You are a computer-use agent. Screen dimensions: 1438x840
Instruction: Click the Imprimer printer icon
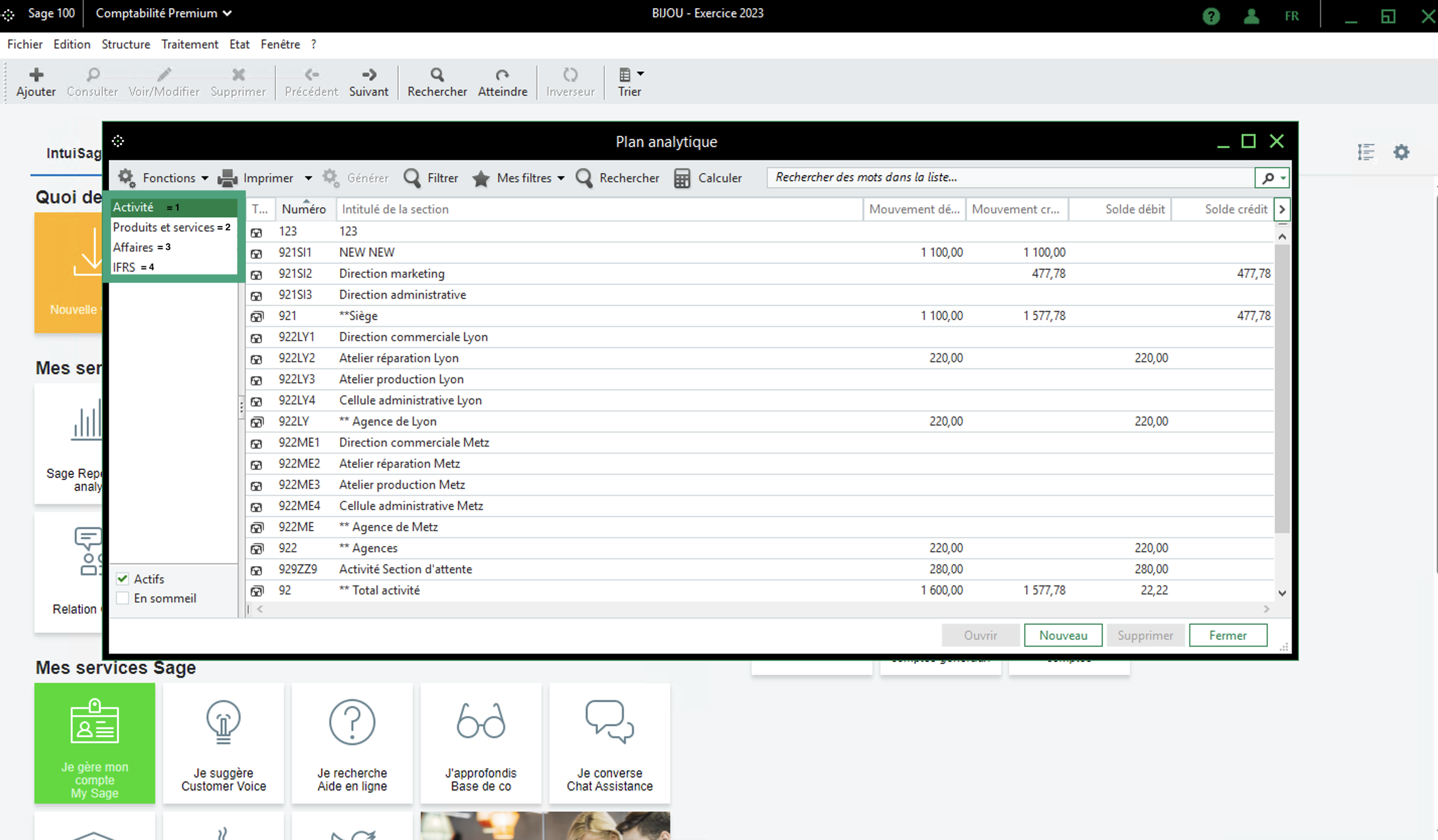[x=228, y=178]
